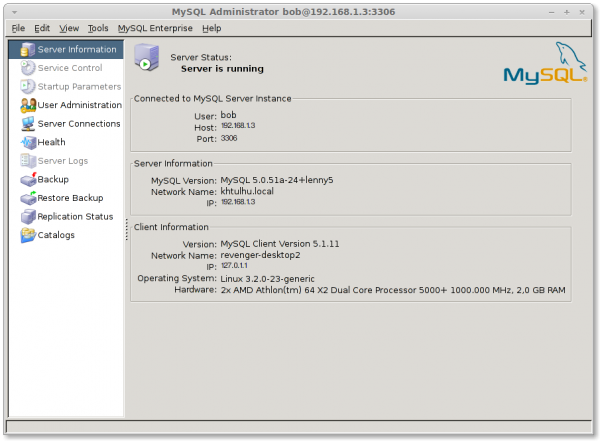Click the Server Connections monitor icon
The width and height of the screenshot is (600, 441).
[x=28, y=124]
